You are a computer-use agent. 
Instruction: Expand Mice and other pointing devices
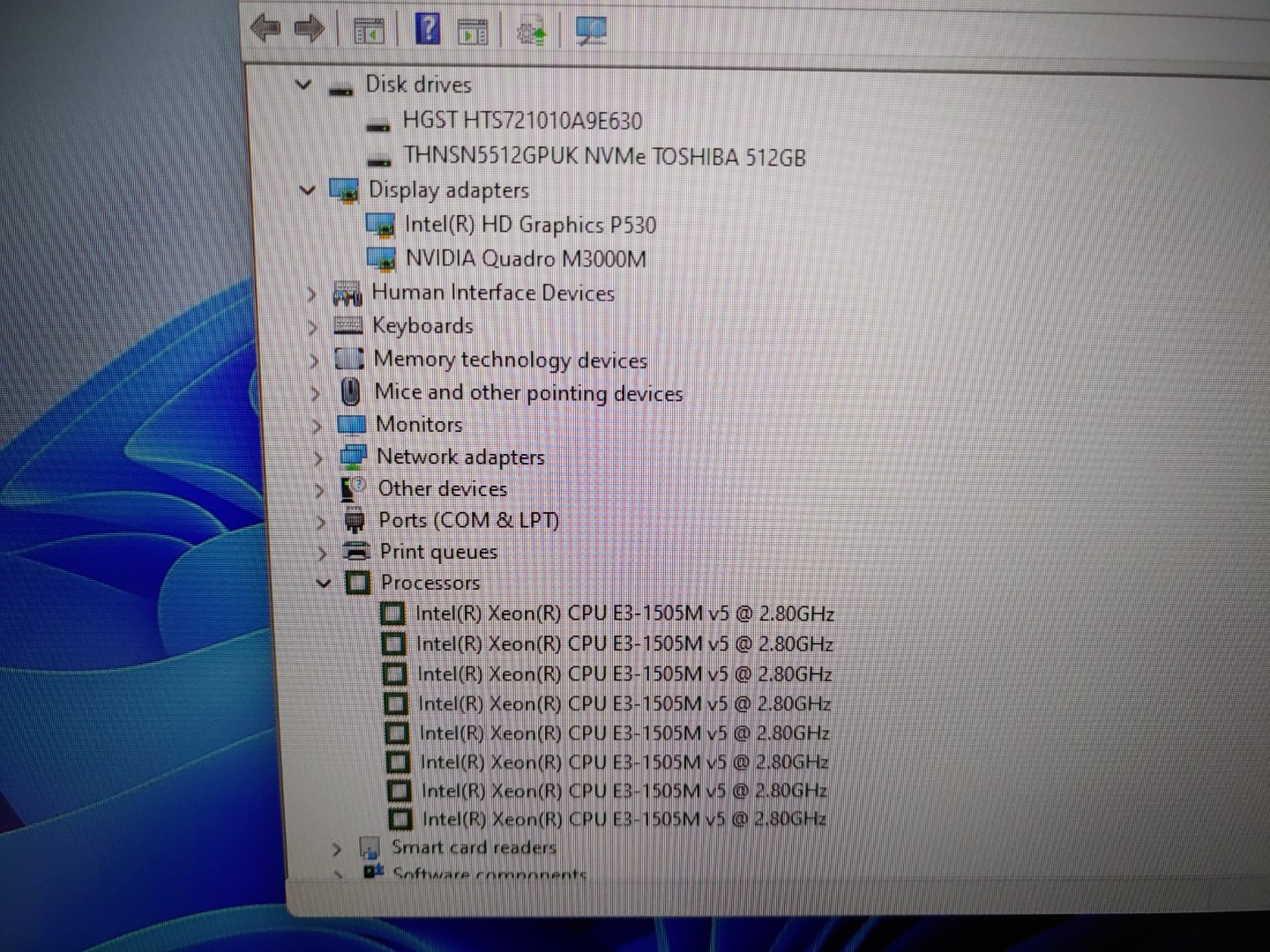(316, 394)
